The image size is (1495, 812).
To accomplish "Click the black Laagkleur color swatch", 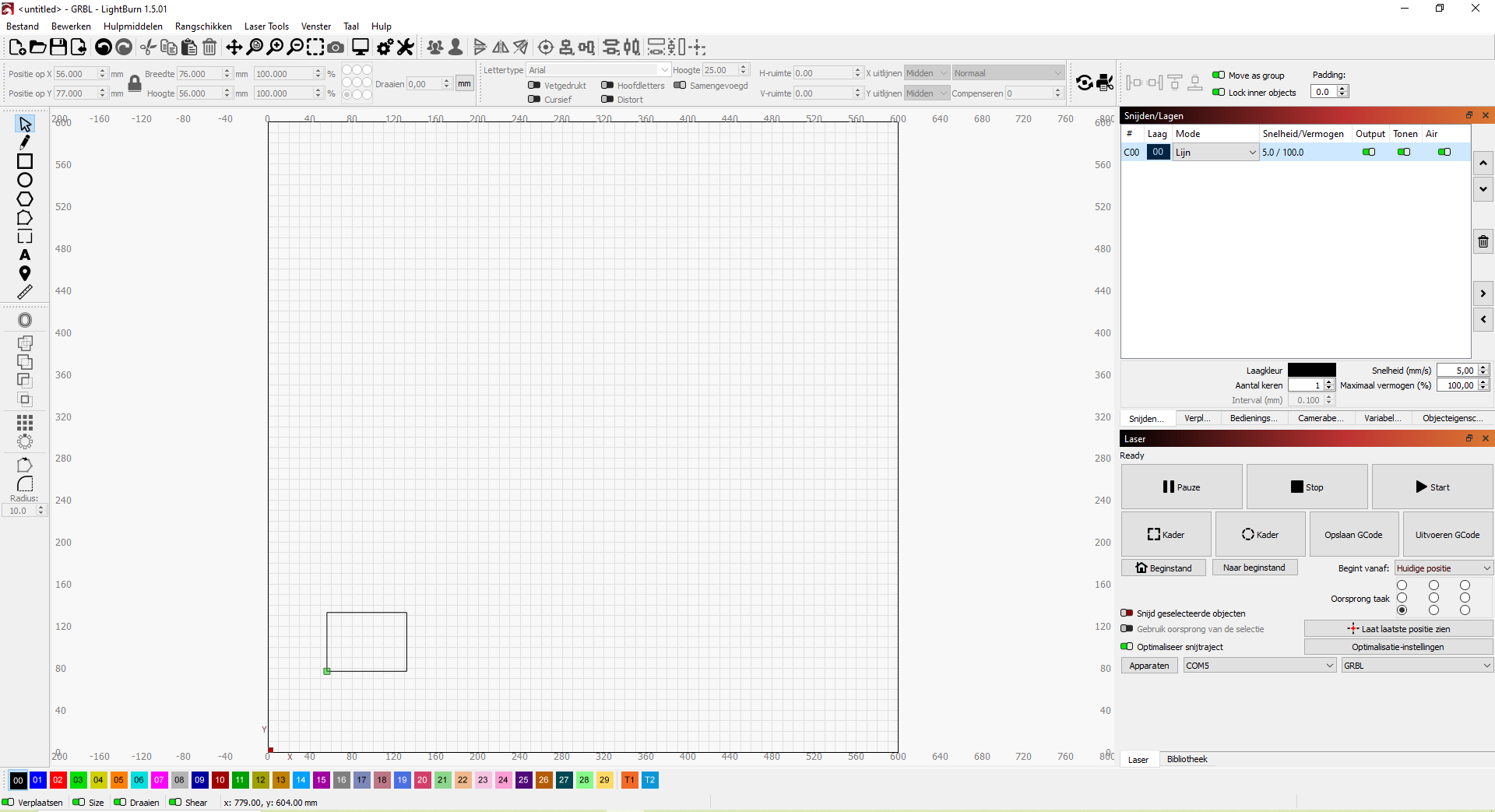I will tap(1312, 371).
